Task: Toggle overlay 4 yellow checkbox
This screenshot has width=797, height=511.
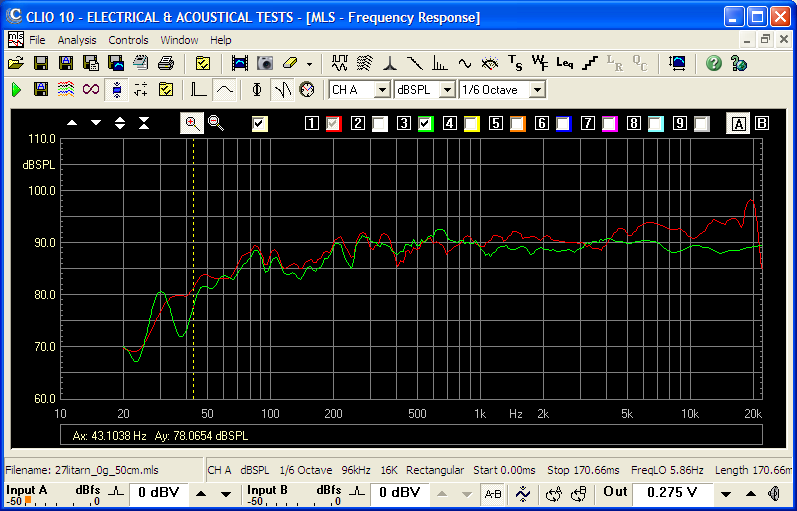Action: (x=471, y=124)
